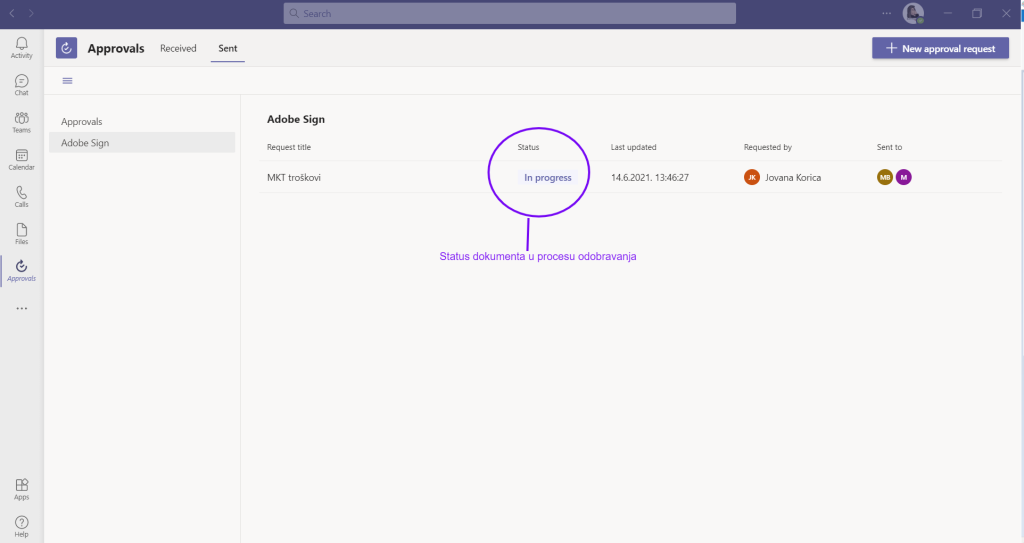Switch to the Sent tab
Viewport: 1024px width, 543px height.
(x=227, y=48)
